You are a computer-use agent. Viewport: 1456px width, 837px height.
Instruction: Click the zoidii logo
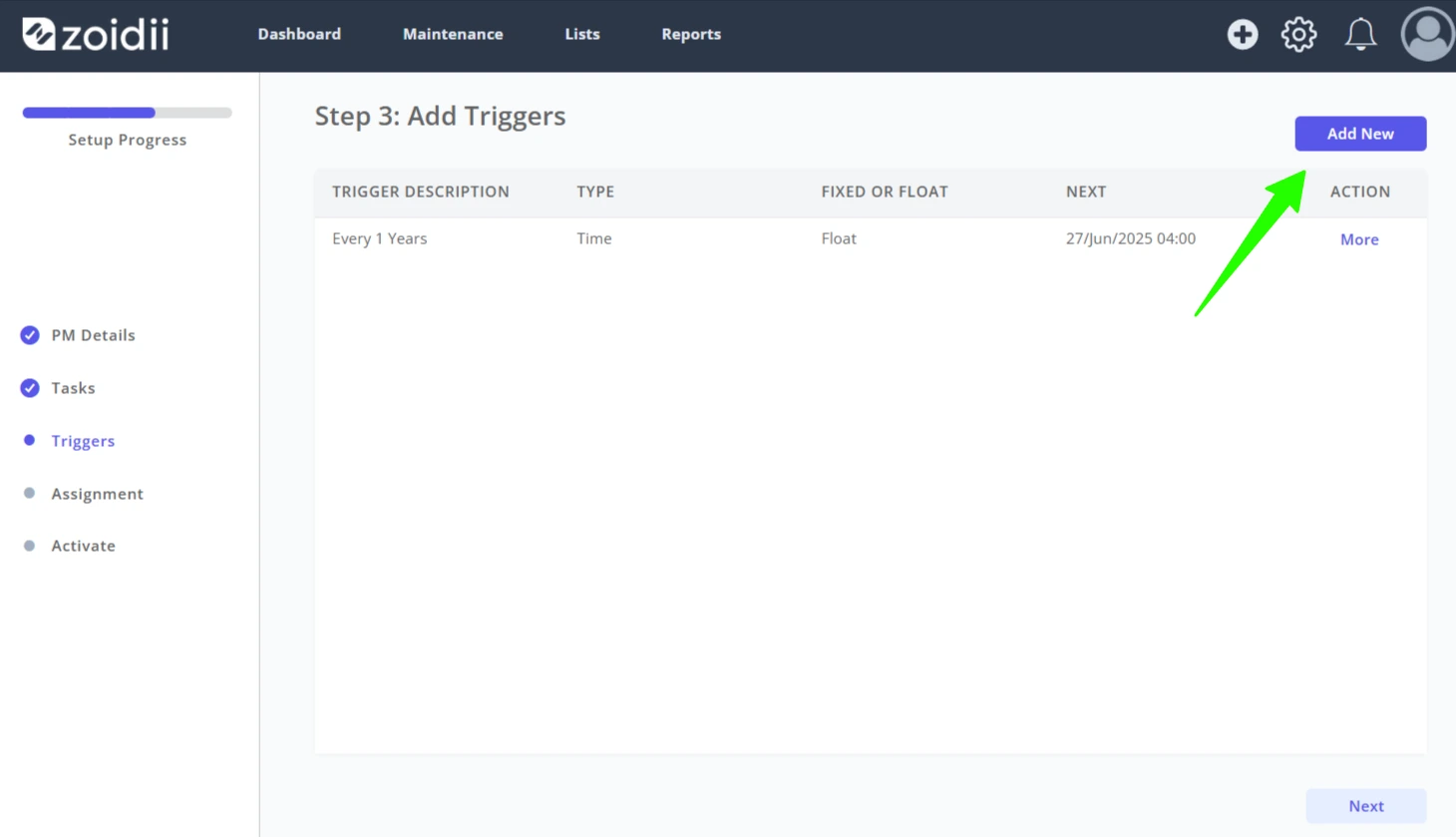(96, 34)
